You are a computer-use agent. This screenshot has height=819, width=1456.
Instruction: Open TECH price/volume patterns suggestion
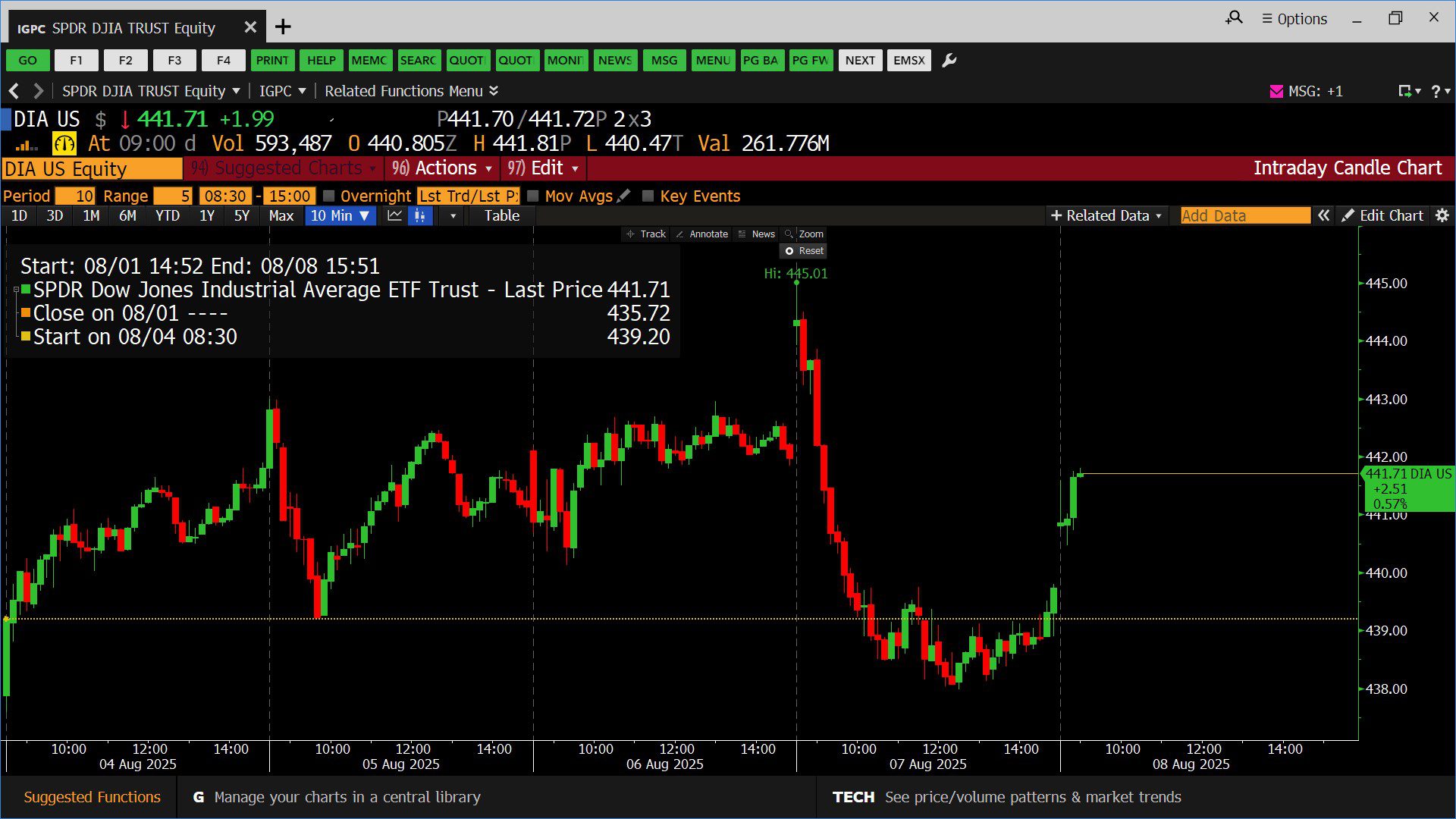[x=1006, y=797]
